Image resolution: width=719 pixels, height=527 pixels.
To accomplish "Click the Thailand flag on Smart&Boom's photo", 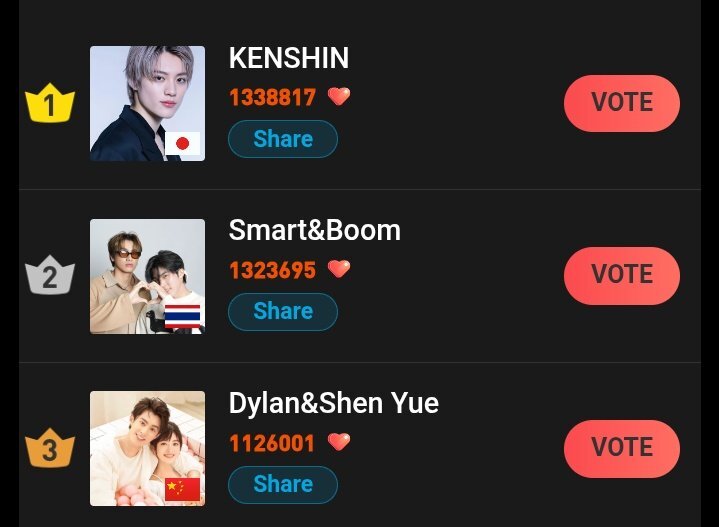I will click(183, 316).
